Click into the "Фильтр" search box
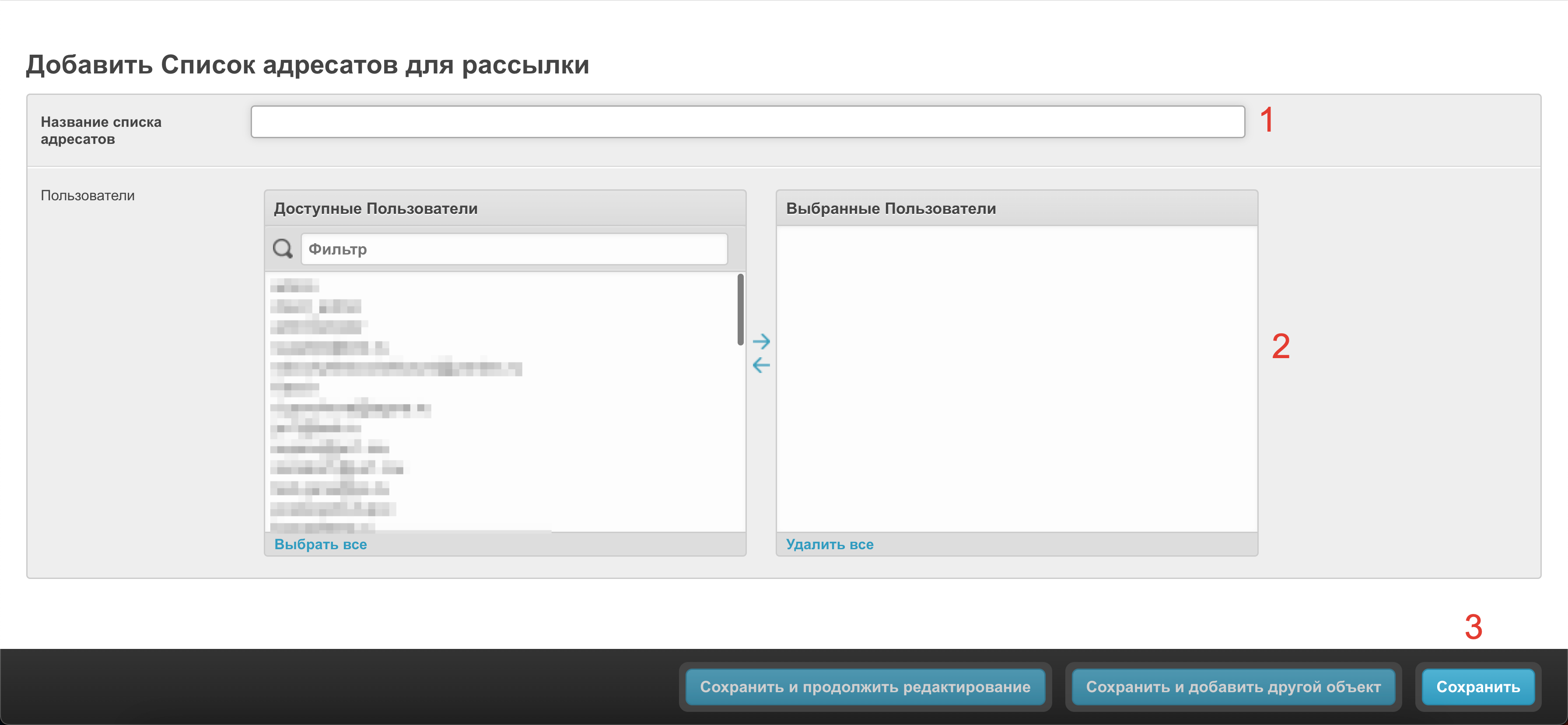Viewport: 1568px width, 725px height. 514,249
